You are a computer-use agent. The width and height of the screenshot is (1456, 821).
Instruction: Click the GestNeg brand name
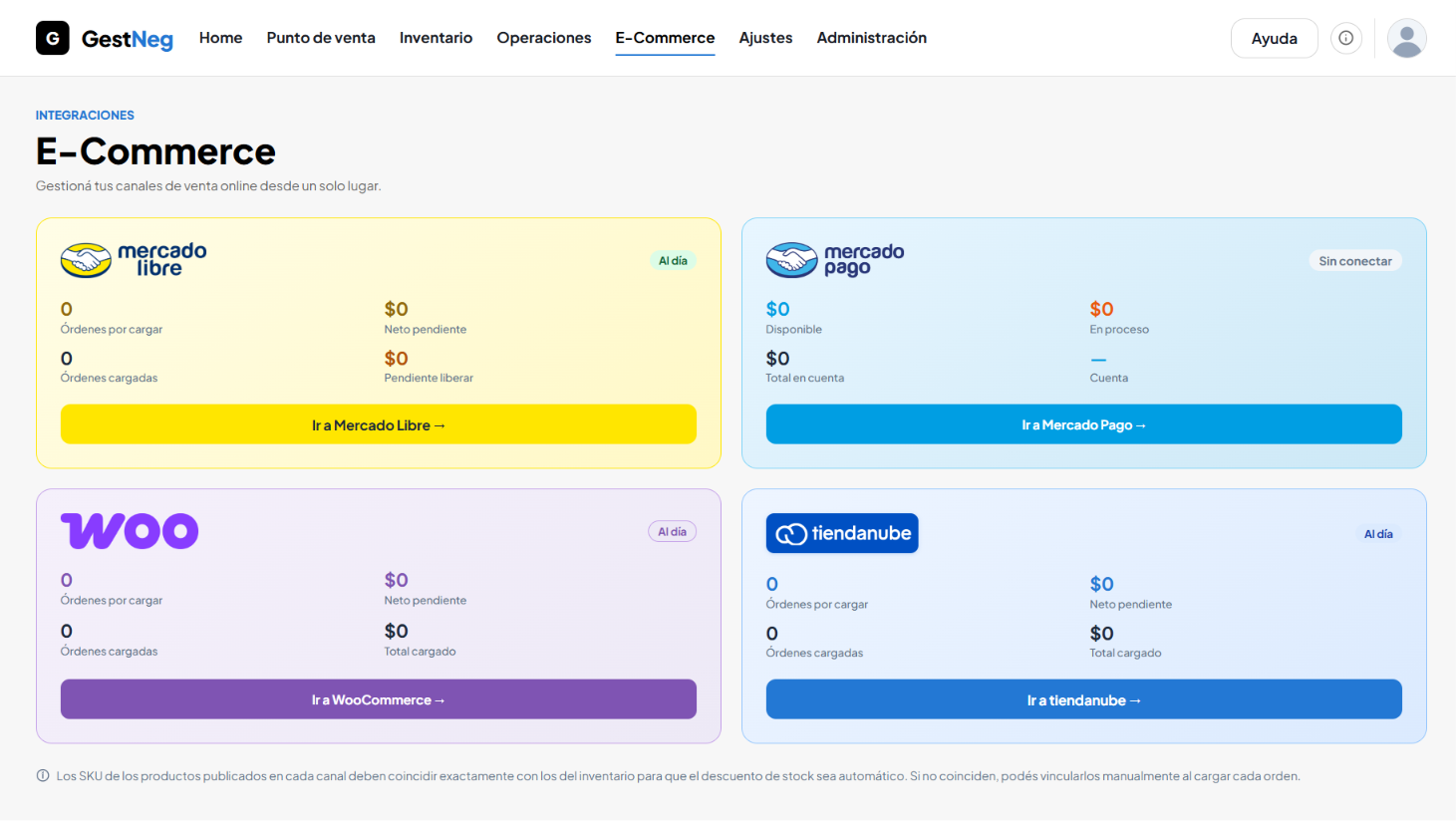(128, 39)
